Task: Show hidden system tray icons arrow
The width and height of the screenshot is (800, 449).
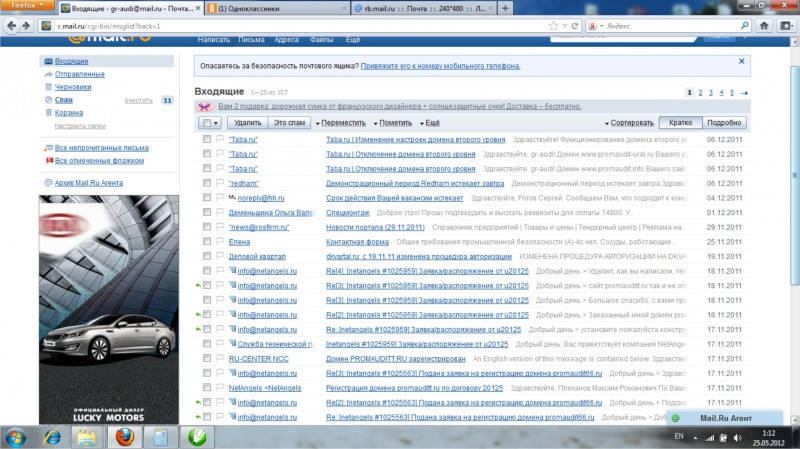Action: point(695,438)
